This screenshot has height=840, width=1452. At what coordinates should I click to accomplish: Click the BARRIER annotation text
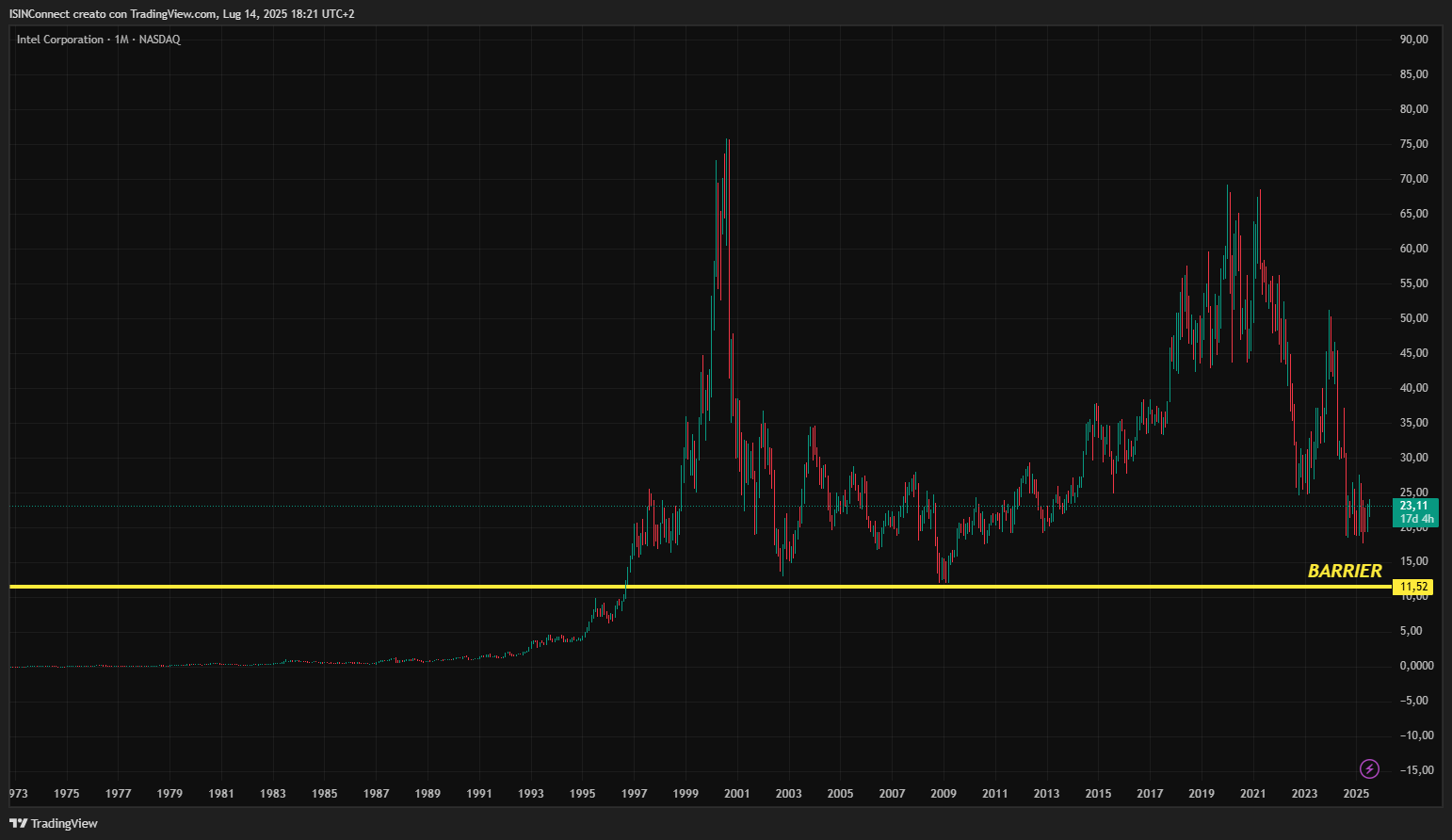coord(1345,571)
